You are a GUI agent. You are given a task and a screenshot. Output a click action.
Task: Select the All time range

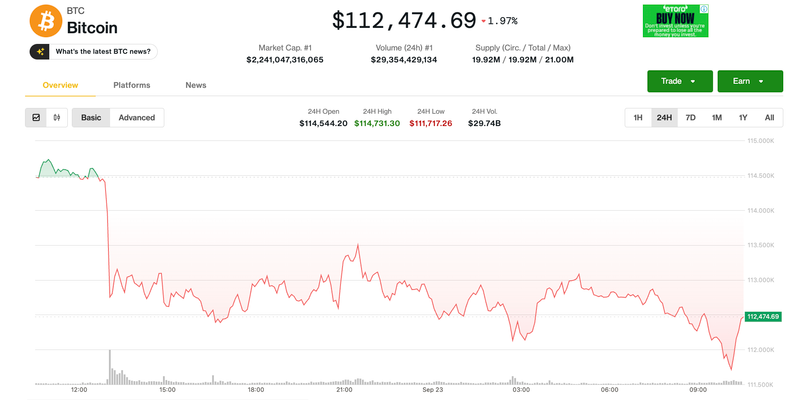(769, 118)
